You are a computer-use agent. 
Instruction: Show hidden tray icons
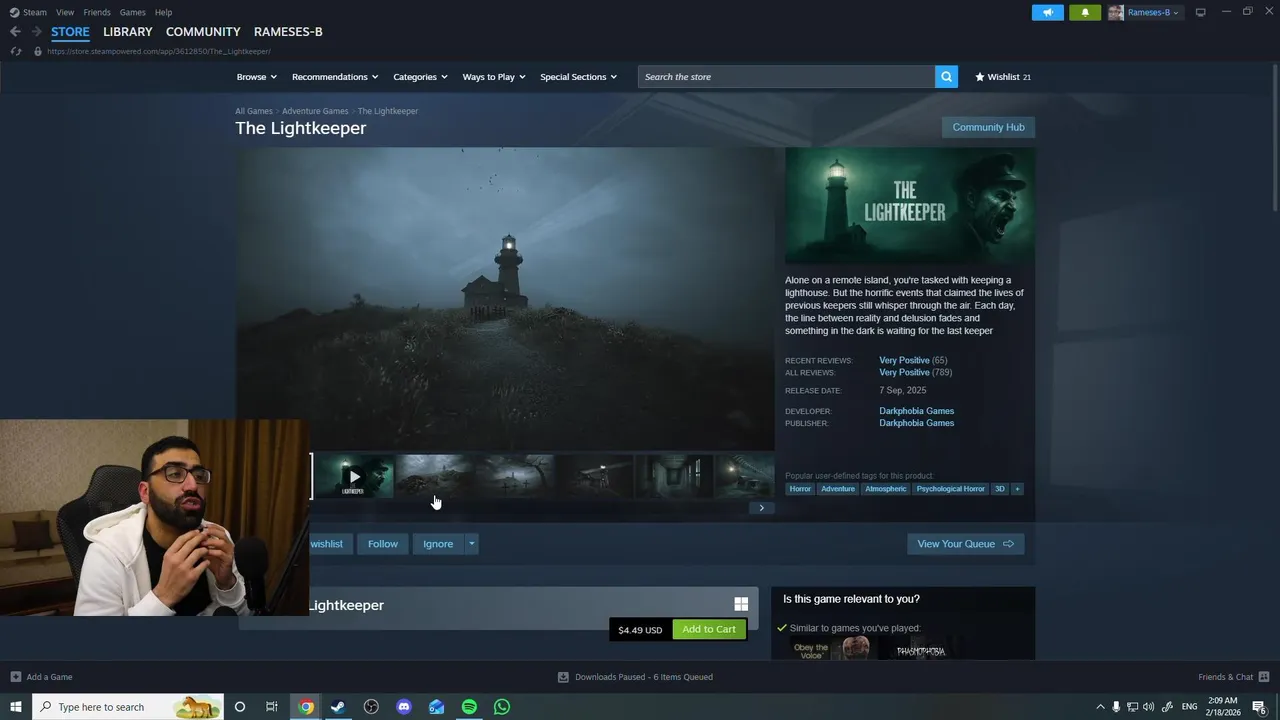[1100, 707]
